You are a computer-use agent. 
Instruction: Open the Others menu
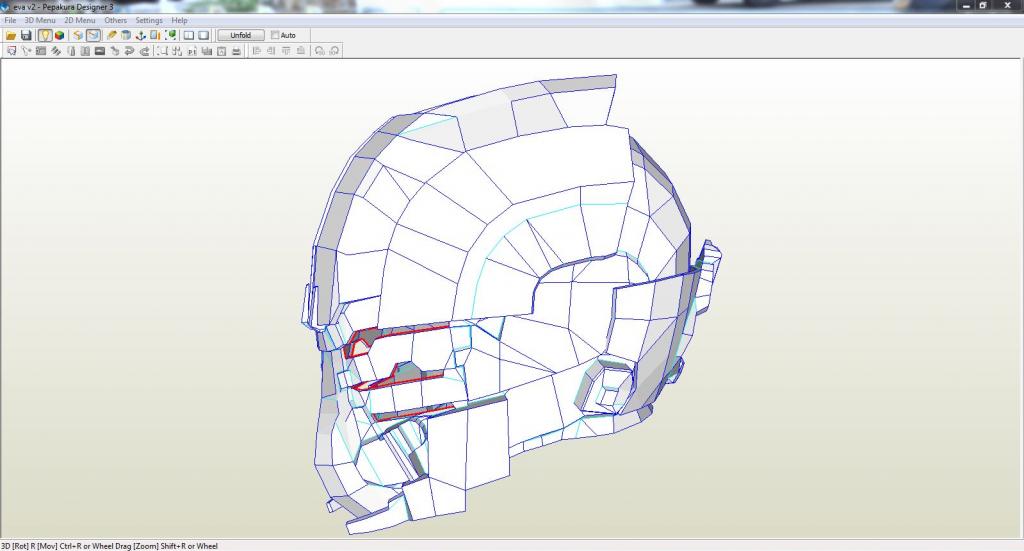point(116,20)
